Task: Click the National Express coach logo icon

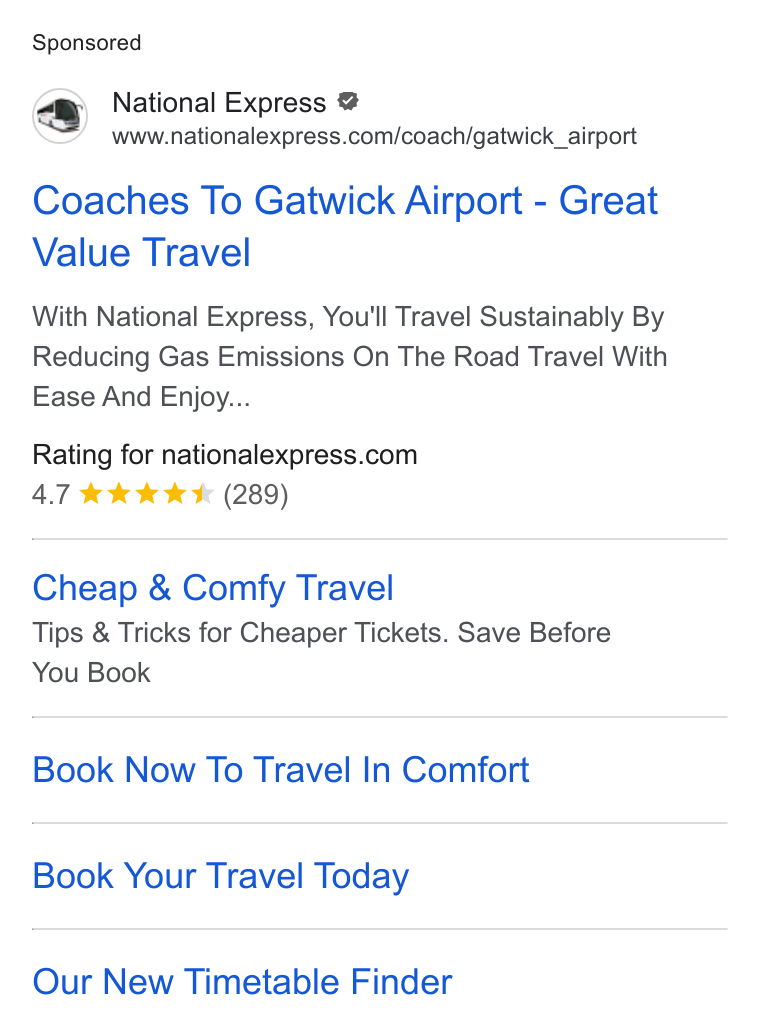Action: (60, 116)
